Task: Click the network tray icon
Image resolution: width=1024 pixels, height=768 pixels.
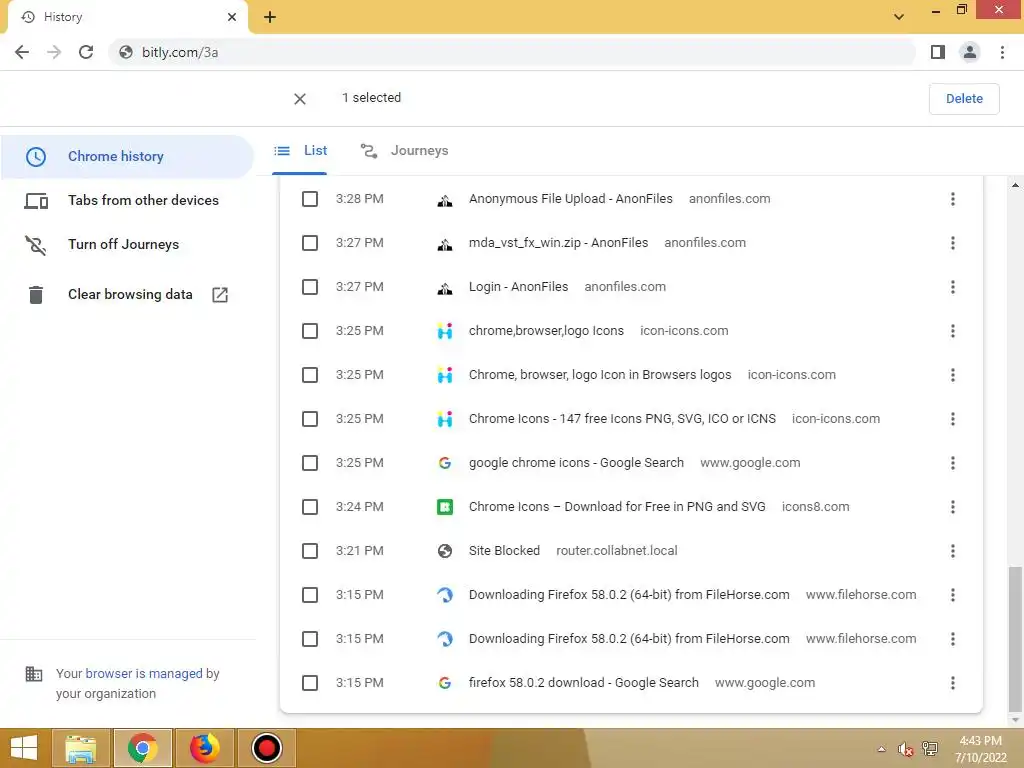Action: 929,749
